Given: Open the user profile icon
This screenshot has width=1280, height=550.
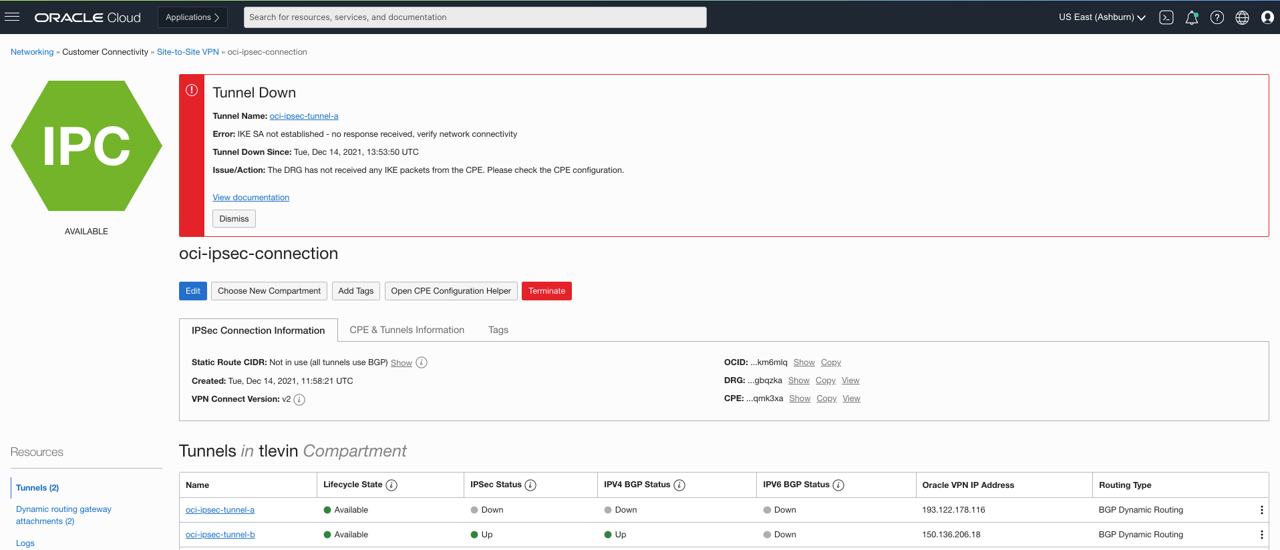Looking at the screenshot, I should point(1267,17).
